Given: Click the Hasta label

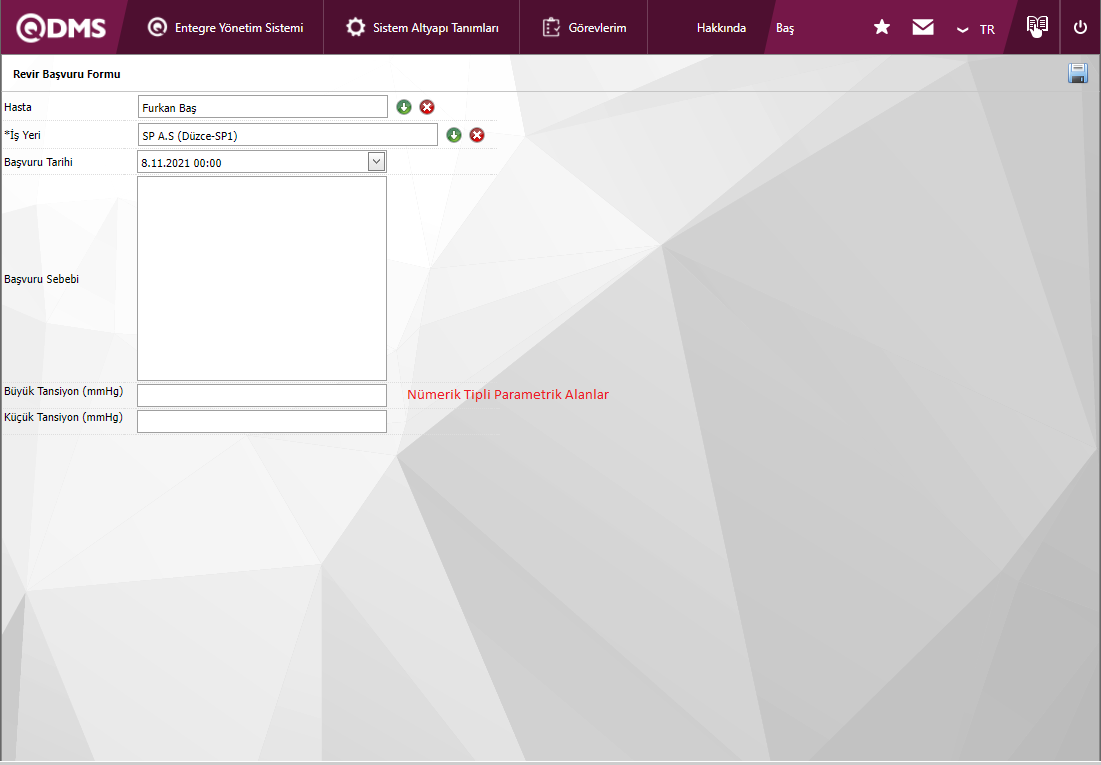Looking at the screenshot, I should click(x=18, y=107).
